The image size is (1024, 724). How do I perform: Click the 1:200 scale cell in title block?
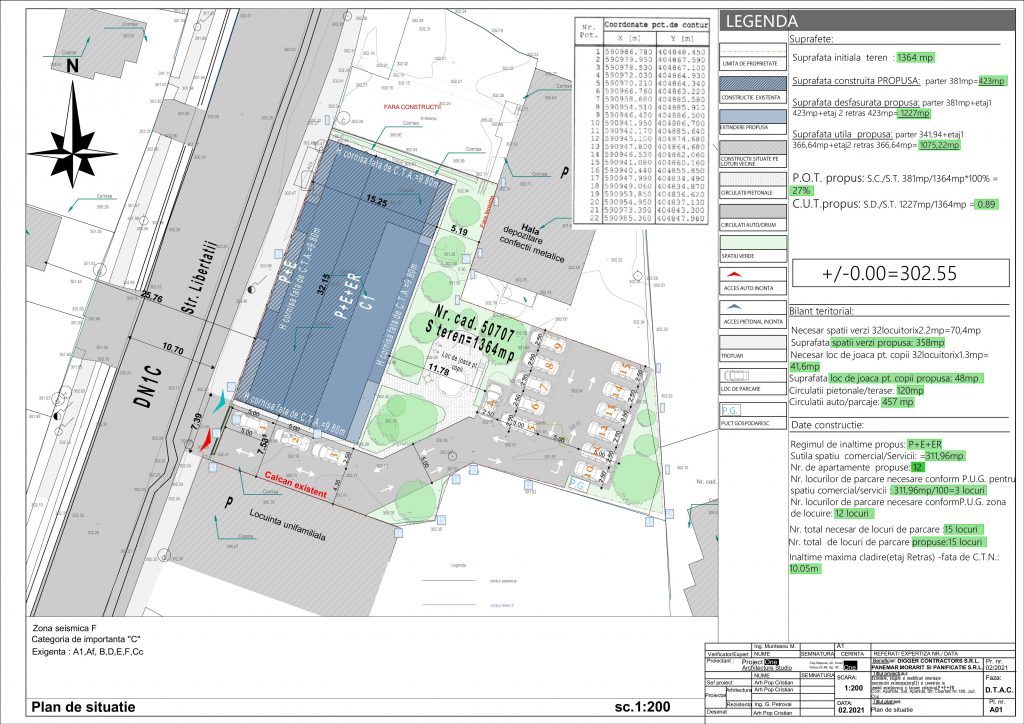[x=853, y=687]
